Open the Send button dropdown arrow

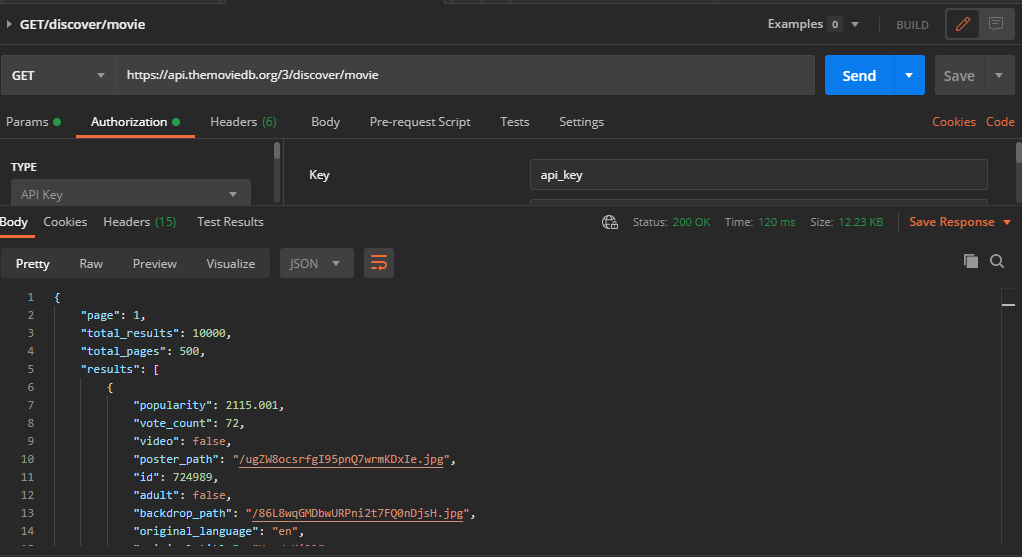[909, 76]
